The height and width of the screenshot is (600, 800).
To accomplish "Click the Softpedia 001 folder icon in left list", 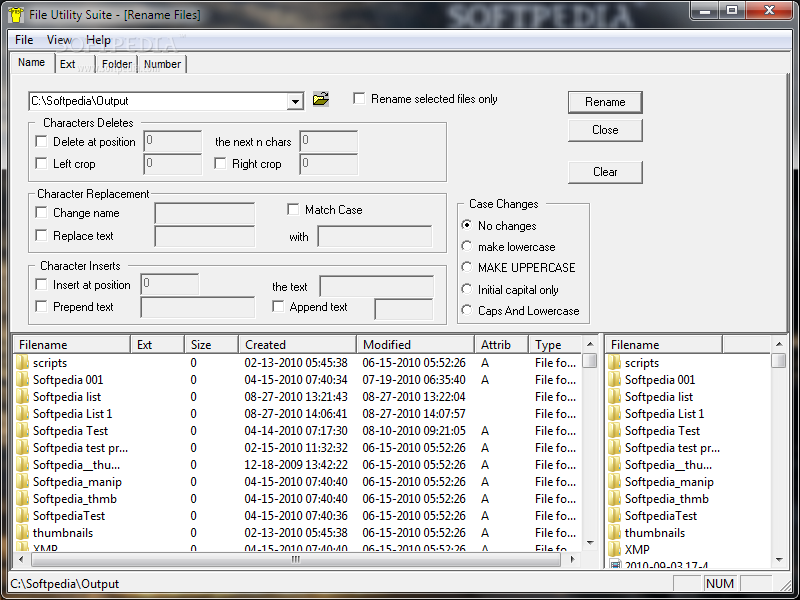I will [x=22, y=380].
